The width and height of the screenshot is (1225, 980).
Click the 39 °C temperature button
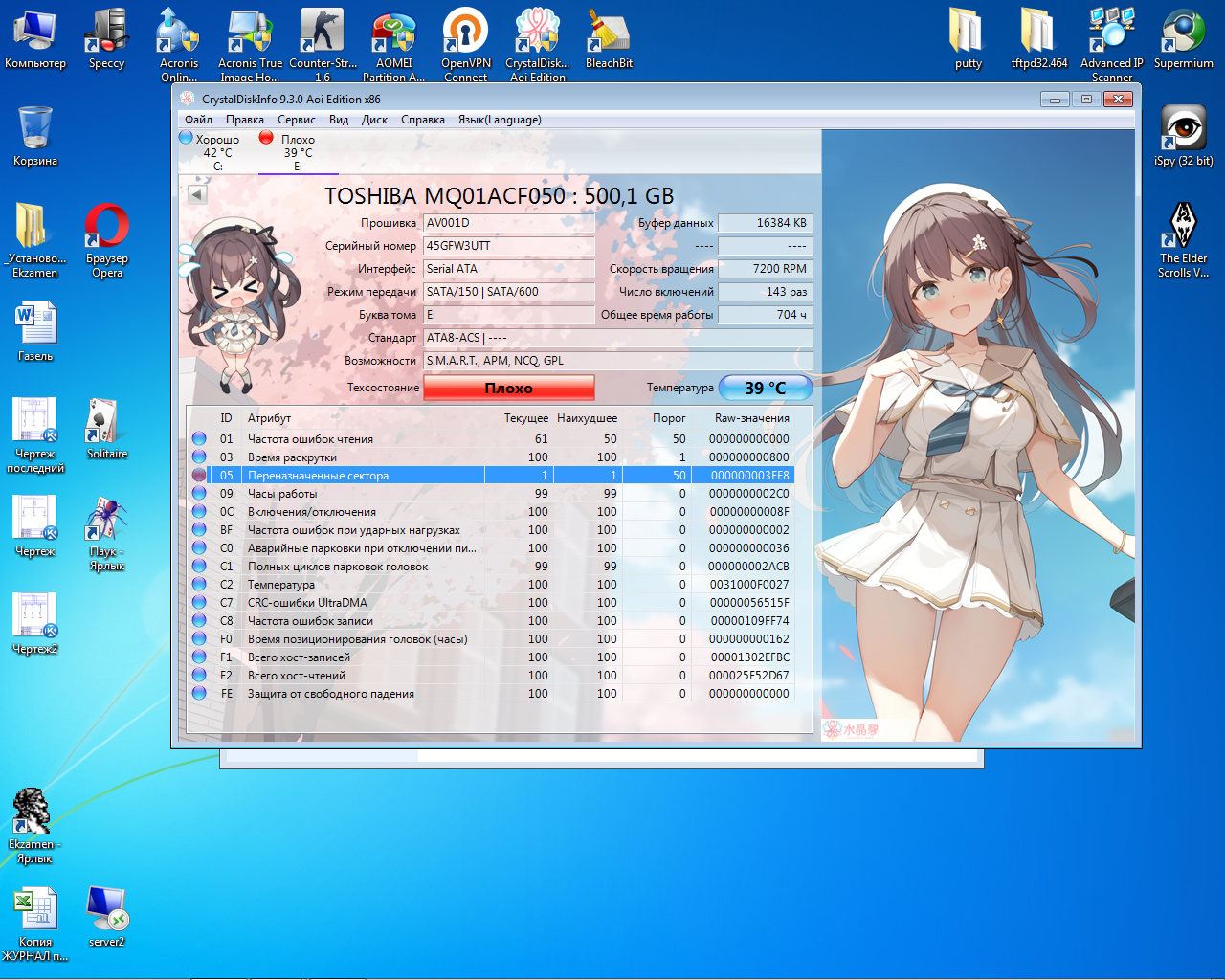pos(766,388)
